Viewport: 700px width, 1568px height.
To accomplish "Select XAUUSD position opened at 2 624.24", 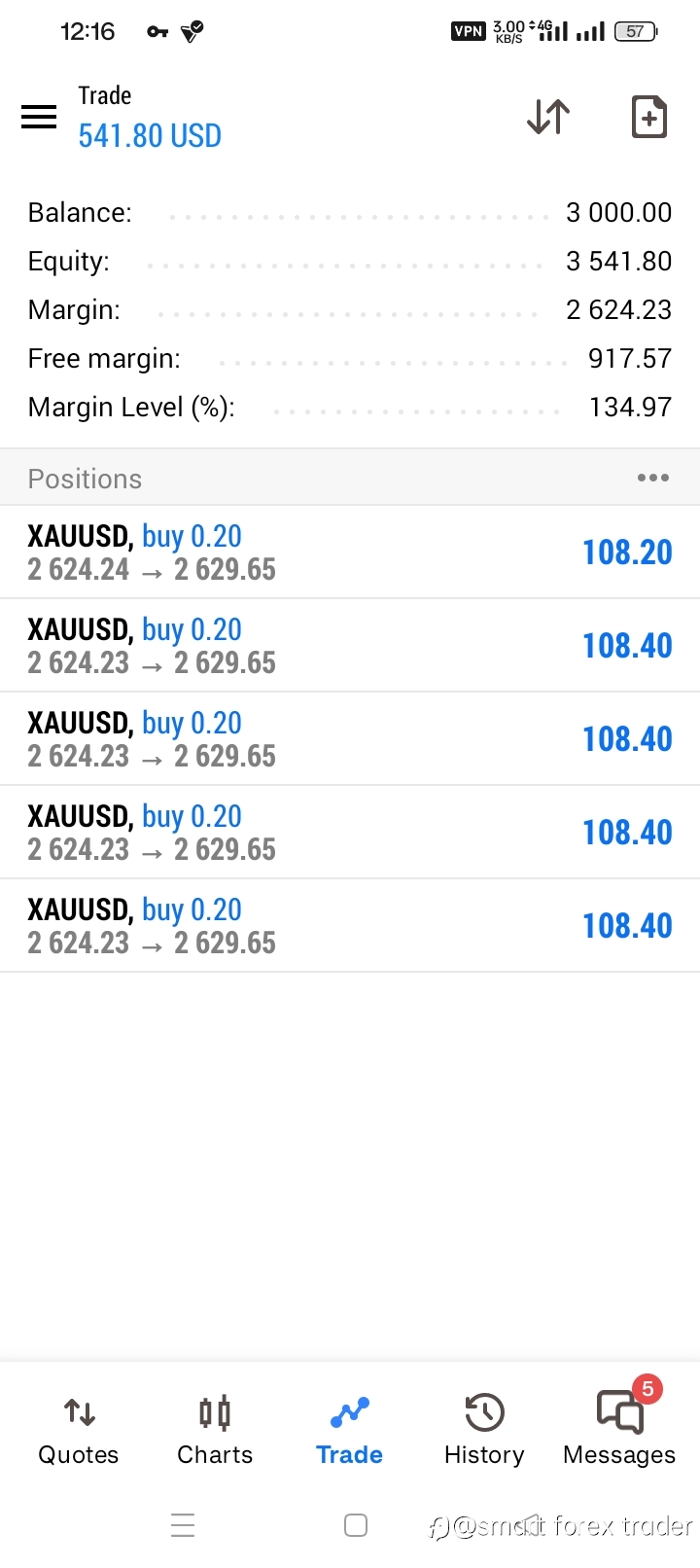I will coord(350,552).
